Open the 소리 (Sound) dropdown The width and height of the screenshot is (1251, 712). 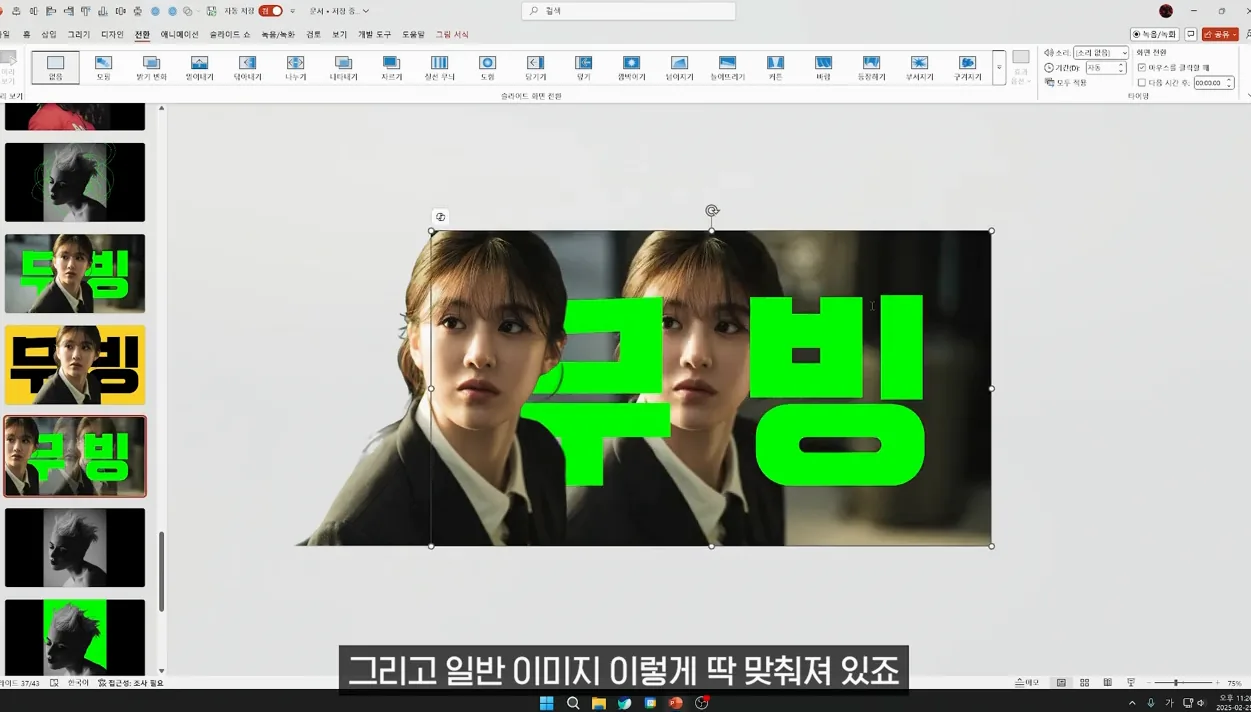pyautogui.click(x=1101, y=53)
